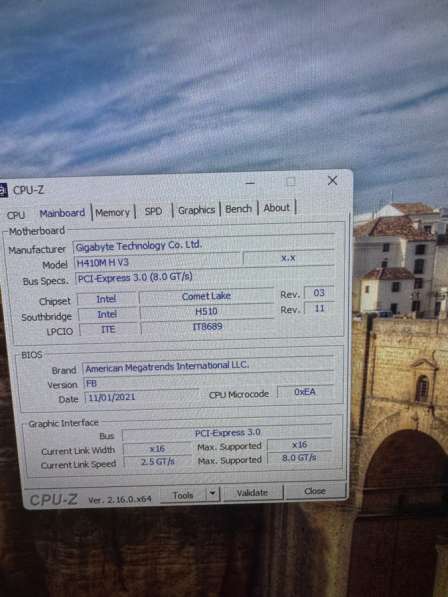Click the Chipset vendor Intel field

106,299
